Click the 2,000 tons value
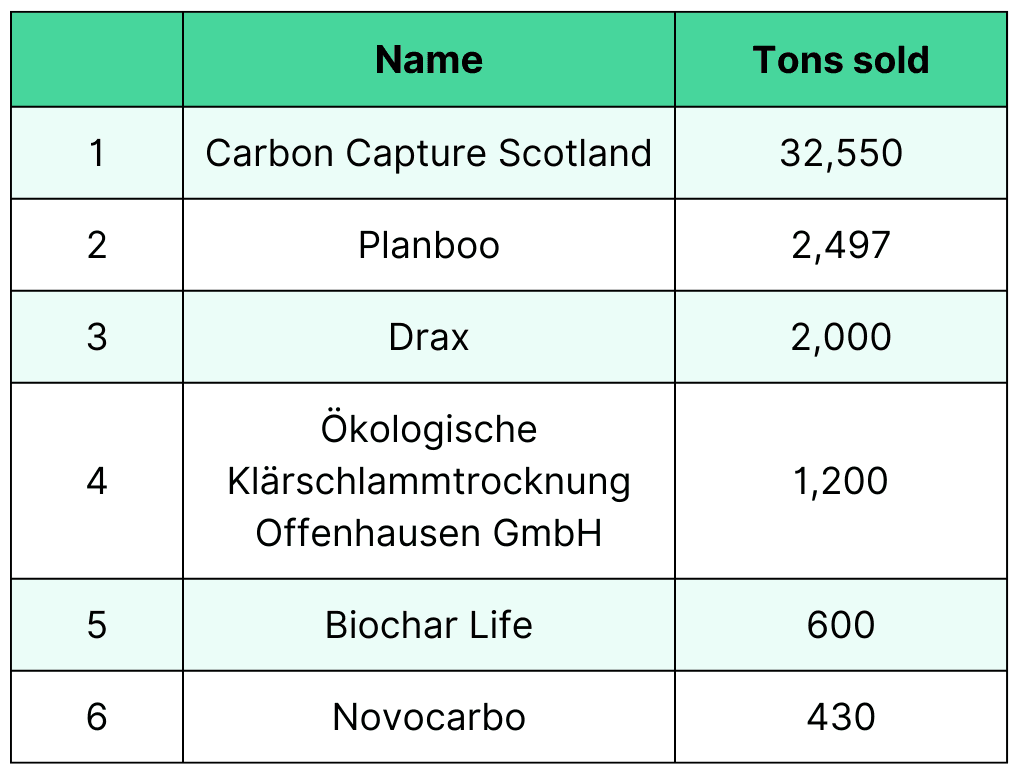The height and width of the screenshot is (768, 1017). (841, 337)
